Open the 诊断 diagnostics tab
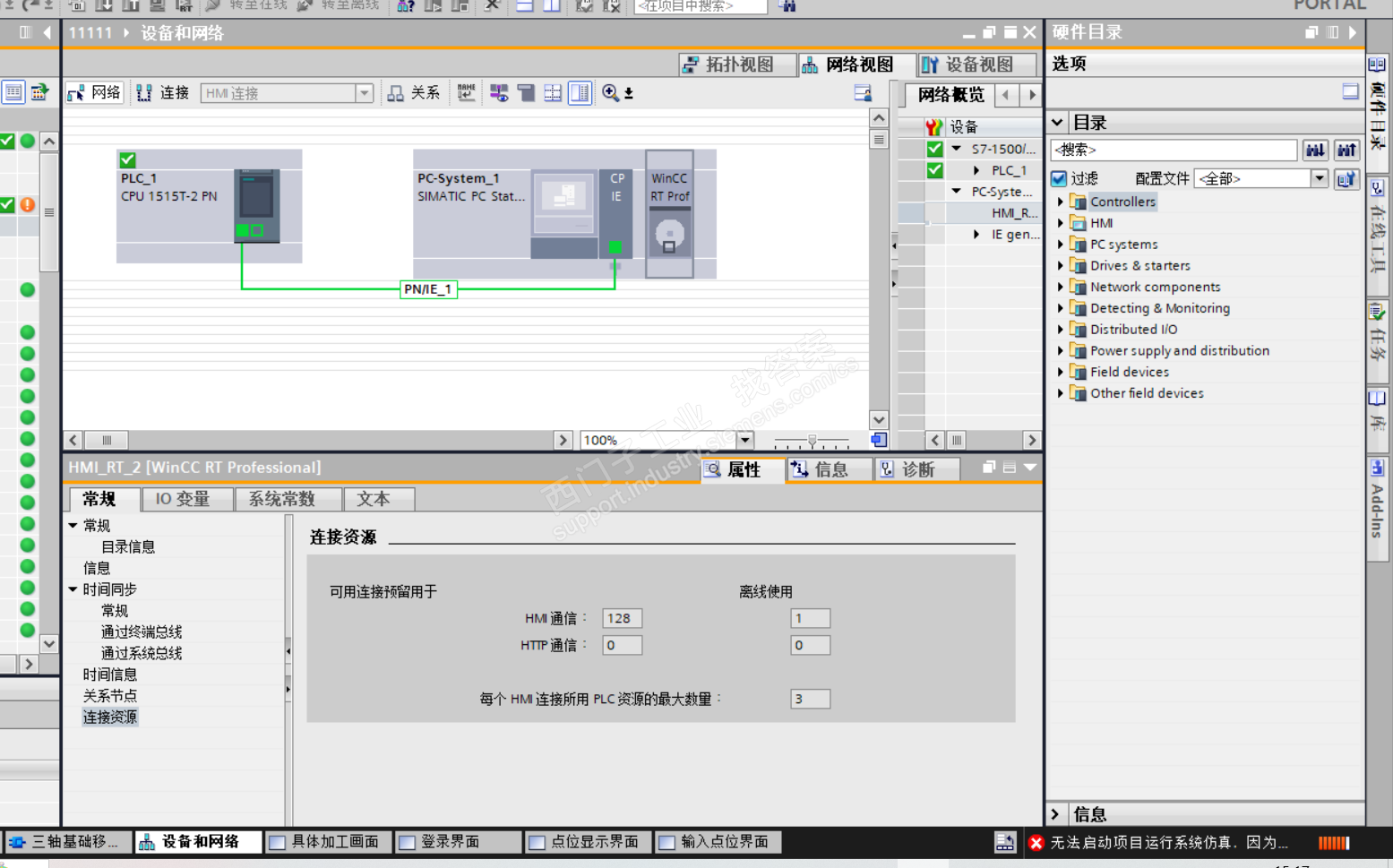This screenshot has height=868, width=1393. (x=917, y=469)
